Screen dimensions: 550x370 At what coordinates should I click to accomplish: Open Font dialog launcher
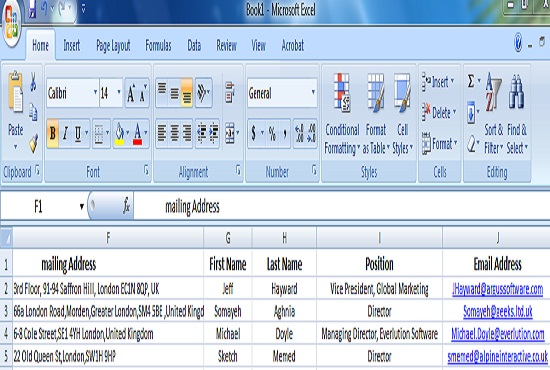click(146, 171)
